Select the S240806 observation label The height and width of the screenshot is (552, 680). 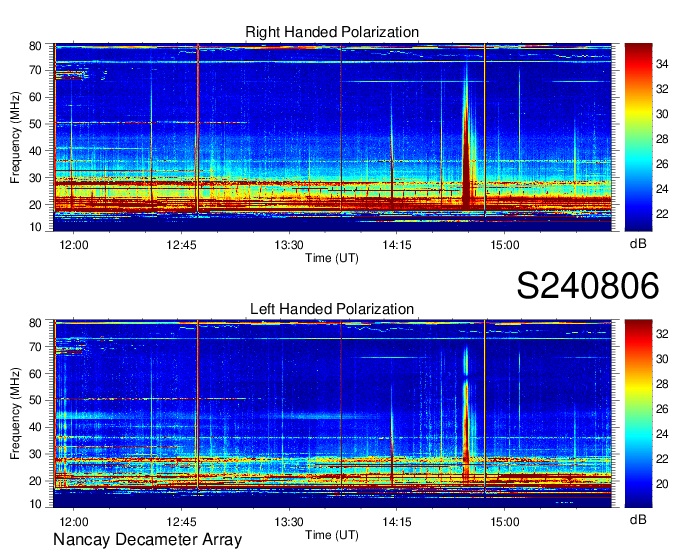click(x=588, y=286)
